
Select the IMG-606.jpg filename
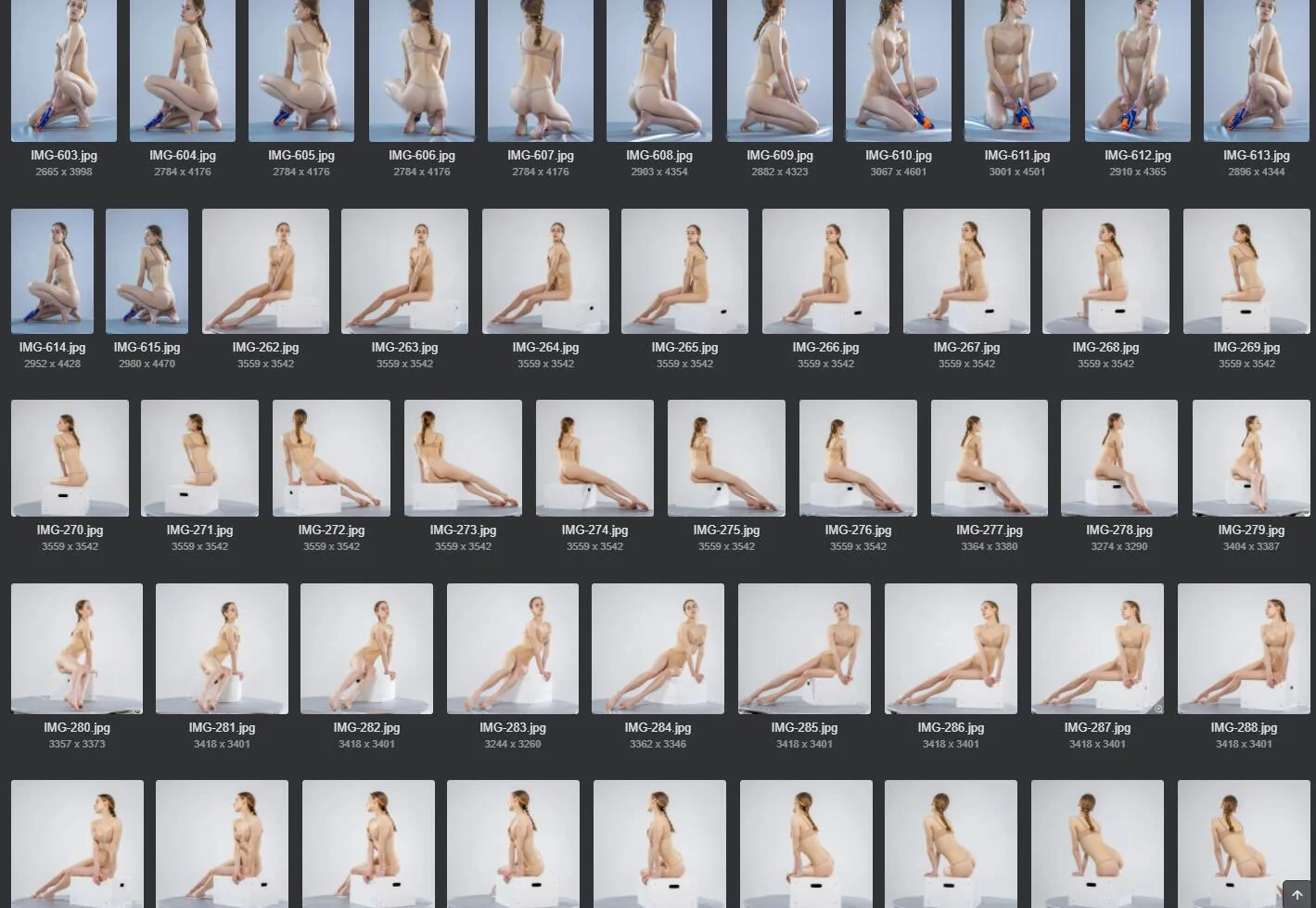coord(422,156)
